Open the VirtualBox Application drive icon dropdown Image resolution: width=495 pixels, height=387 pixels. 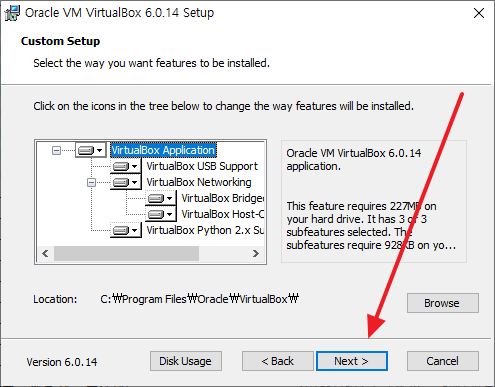90,150
